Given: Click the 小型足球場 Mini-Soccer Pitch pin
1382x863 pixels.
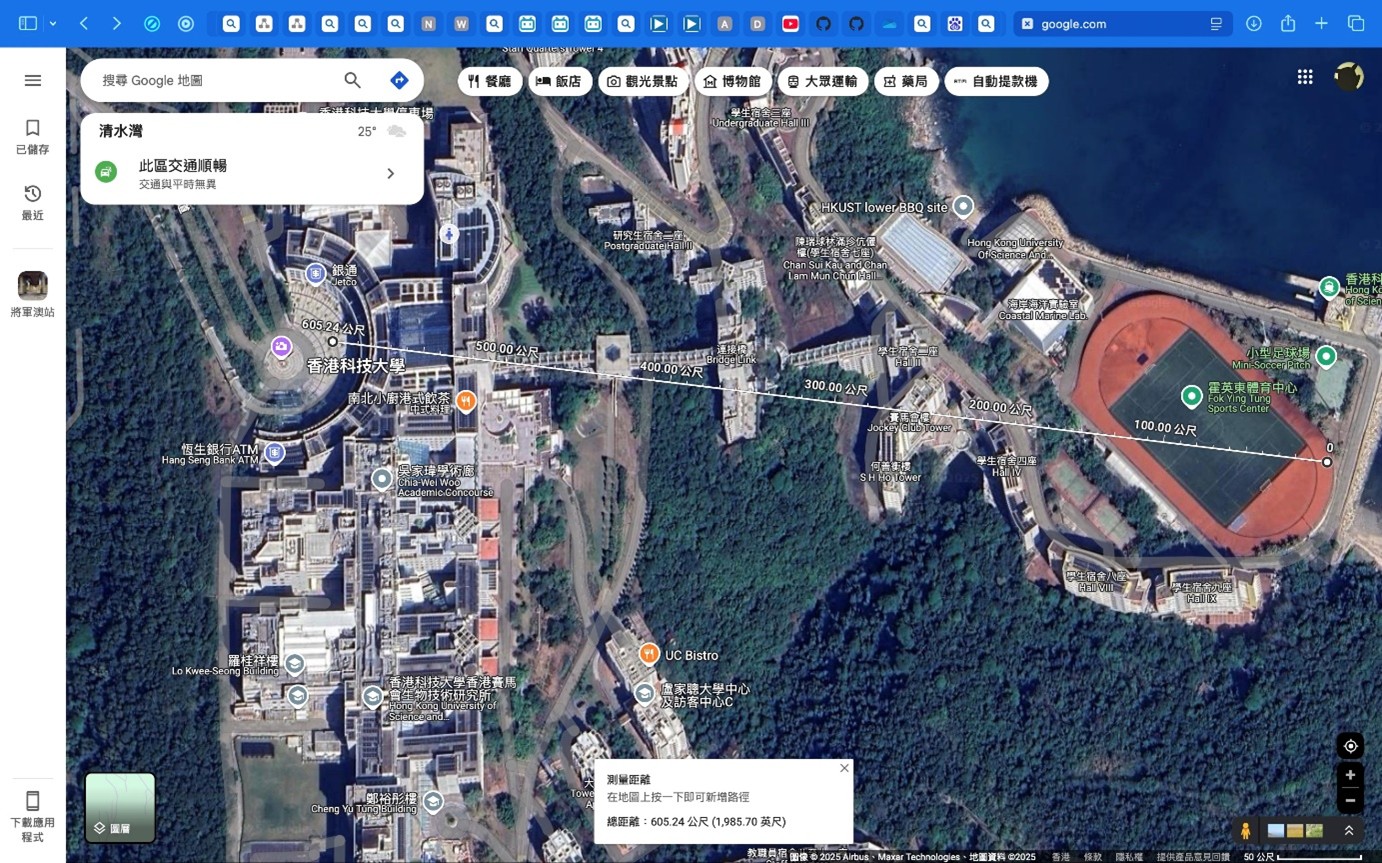Looking at the screenshot, I should (x=1326, y=356).
